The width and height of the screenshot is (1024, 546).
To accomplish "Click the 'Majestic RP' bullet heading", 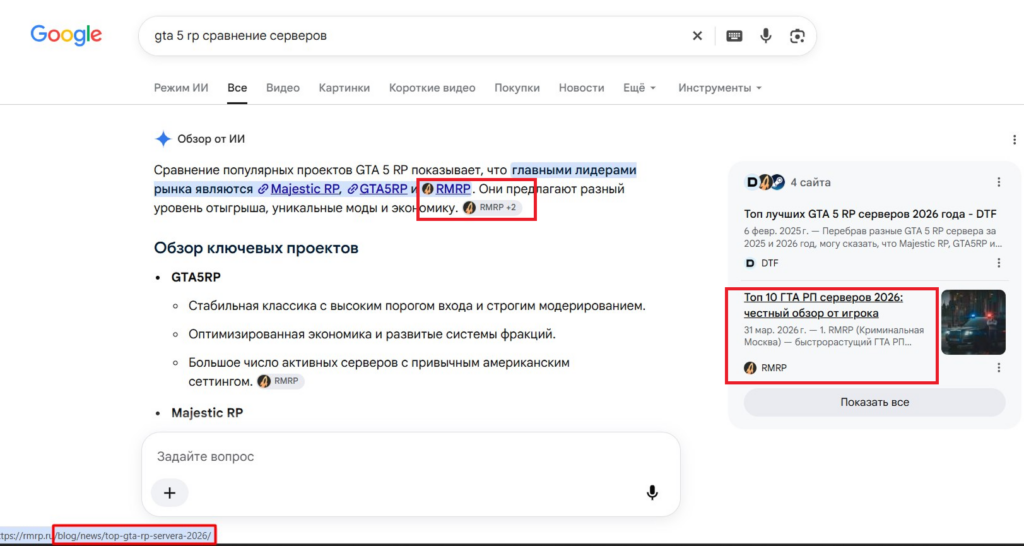I will point(207,413).
